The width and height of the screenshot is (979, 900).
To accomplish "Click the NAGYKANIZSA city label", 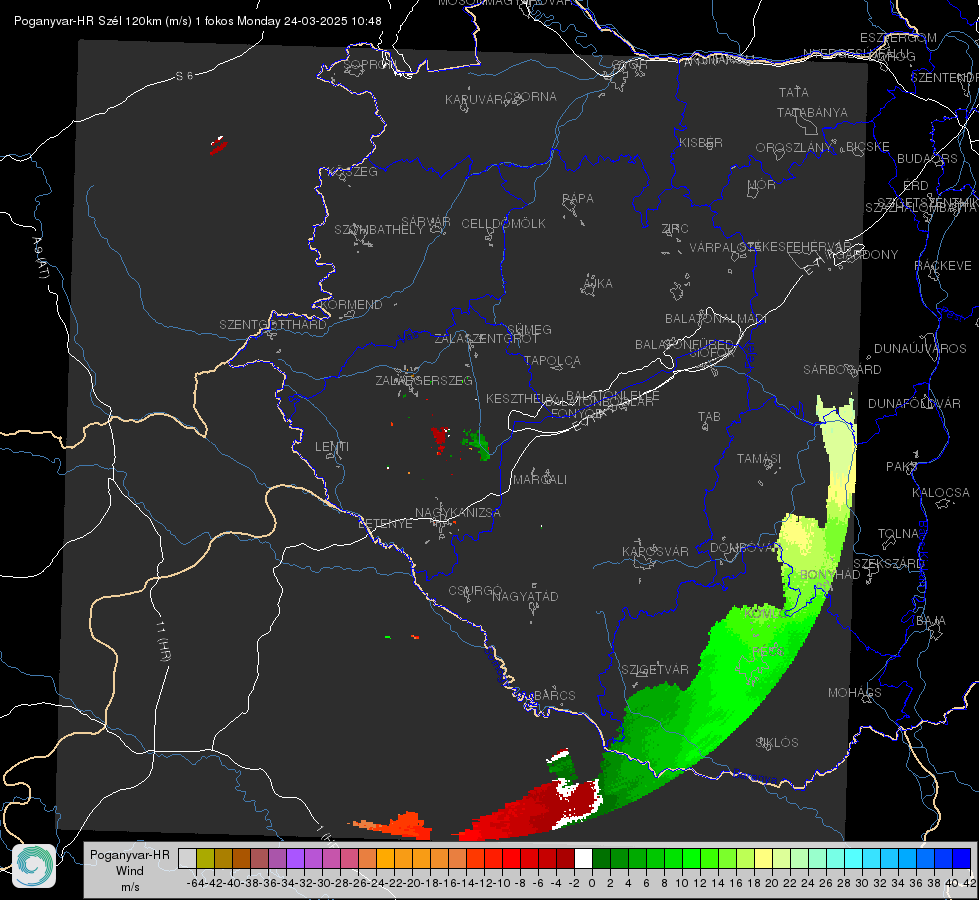I will click(x=458, y=513).
